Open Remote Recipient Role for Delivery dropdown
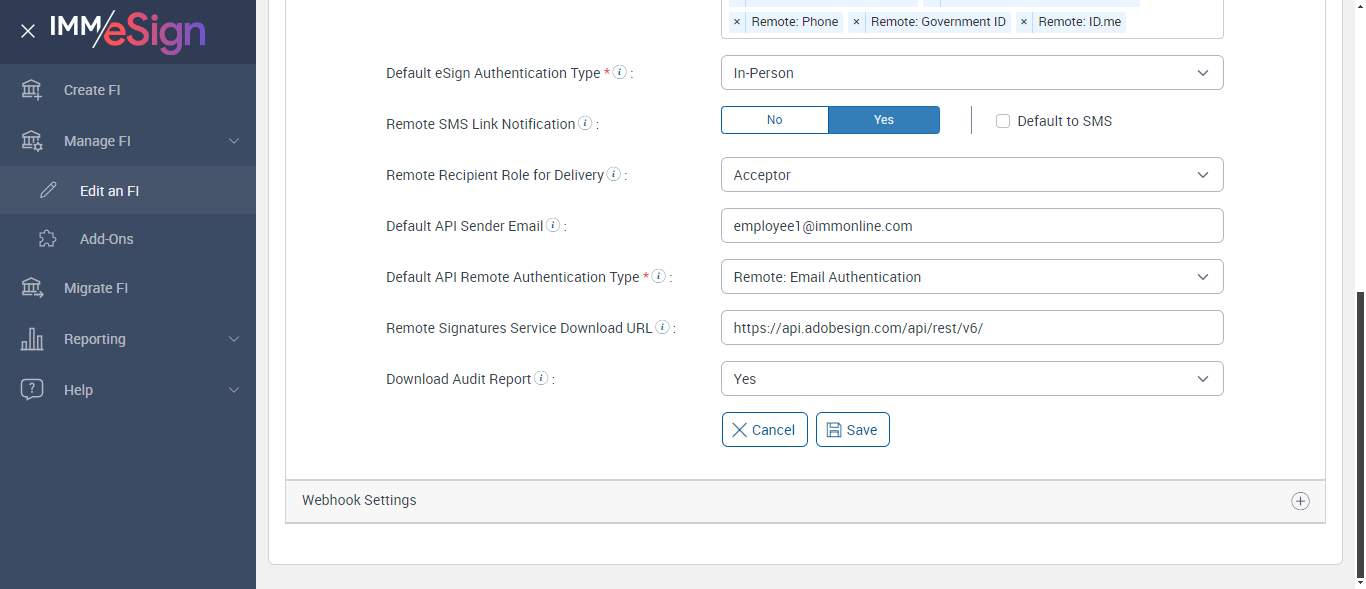 pyautogui.click(x=971, y=175)
